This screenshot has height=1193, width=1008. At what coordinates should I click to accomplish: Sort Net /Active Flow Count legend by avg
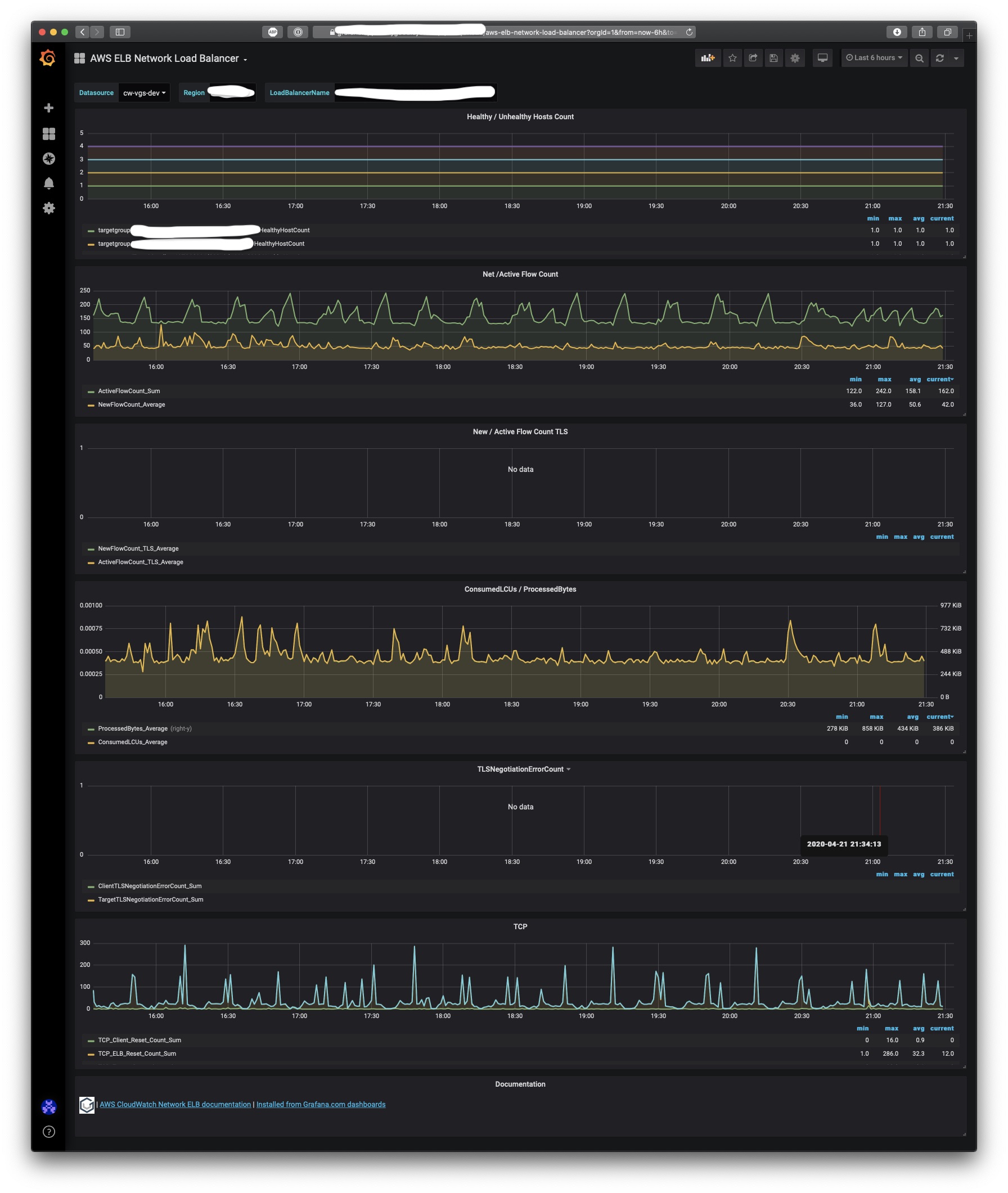pyautogui.click(x=915, y=380)
